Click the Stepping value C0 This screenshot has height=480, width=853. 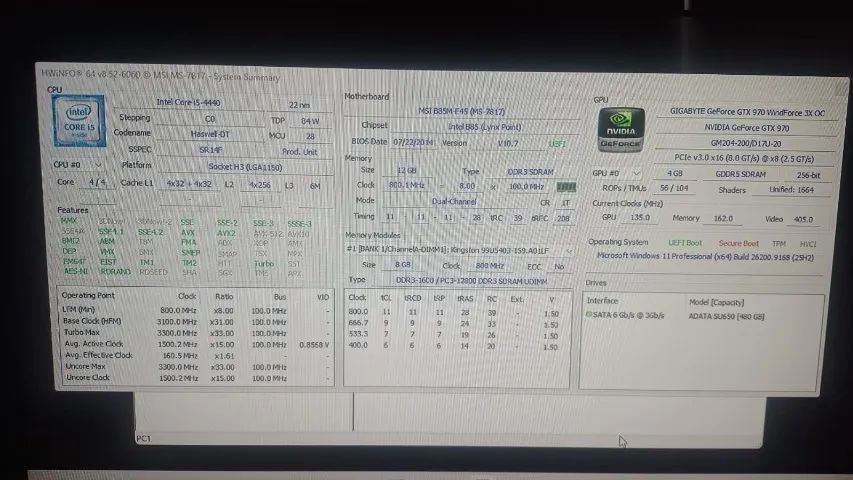[210, 119]
